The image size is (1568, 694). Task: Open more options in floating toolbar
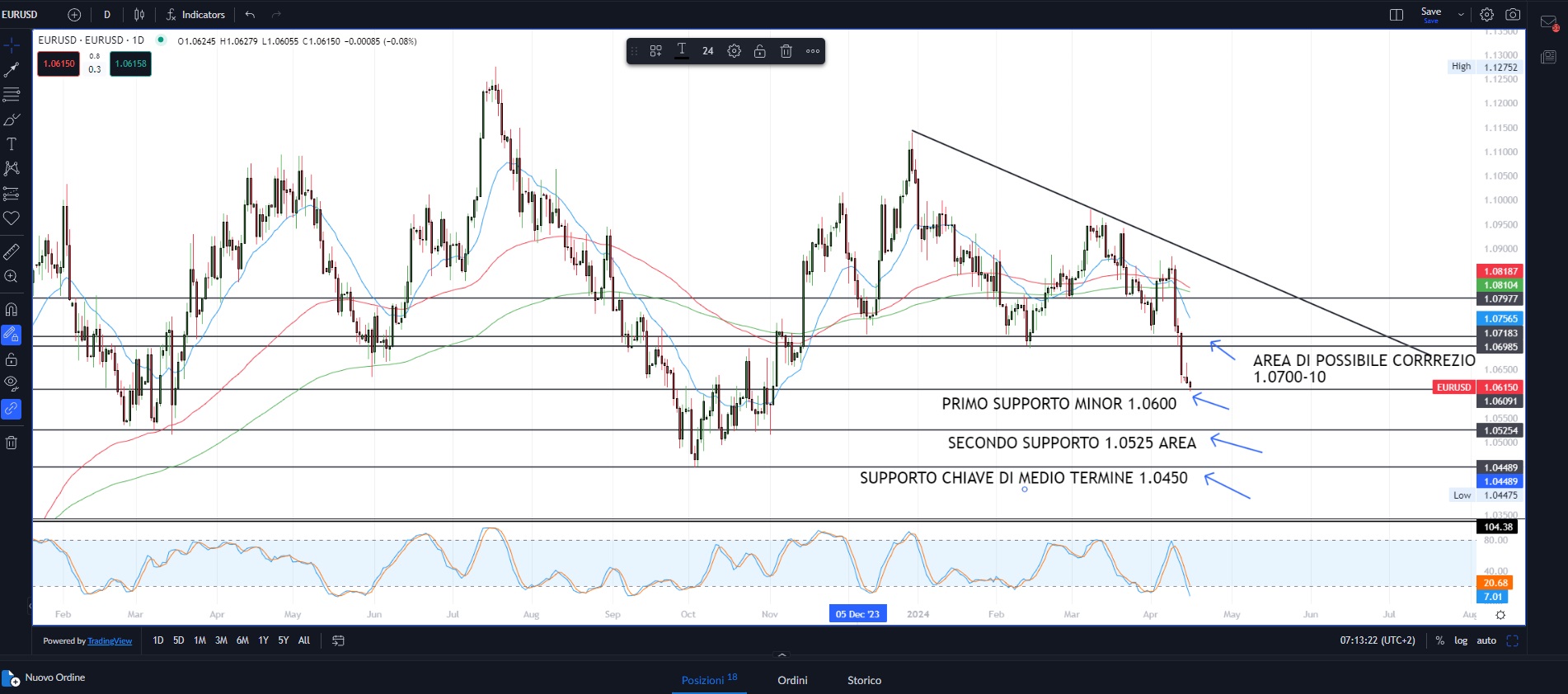pos(813,51)
